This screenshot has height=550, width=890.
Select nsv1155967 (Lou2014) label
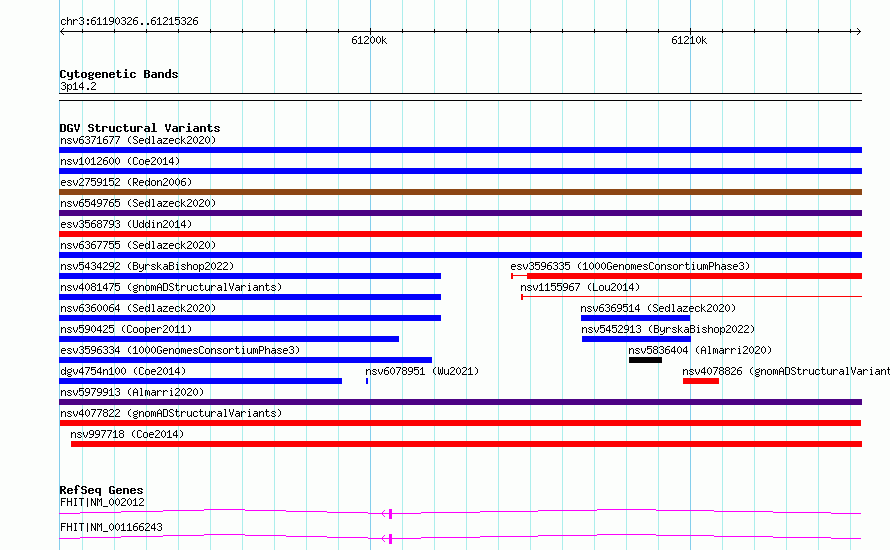pyautogui.click(x=580, y=287)
